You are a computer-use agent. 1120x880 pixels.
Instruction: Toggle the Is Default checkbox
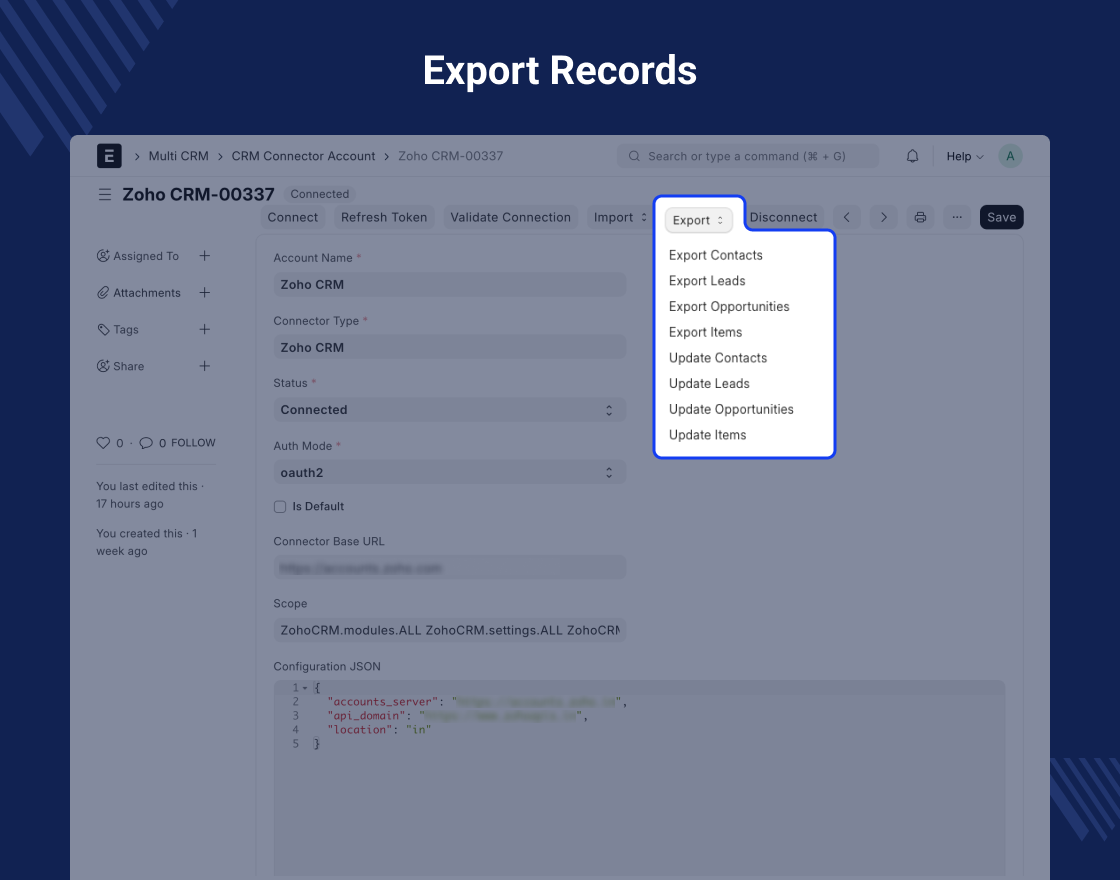(280, 506)
